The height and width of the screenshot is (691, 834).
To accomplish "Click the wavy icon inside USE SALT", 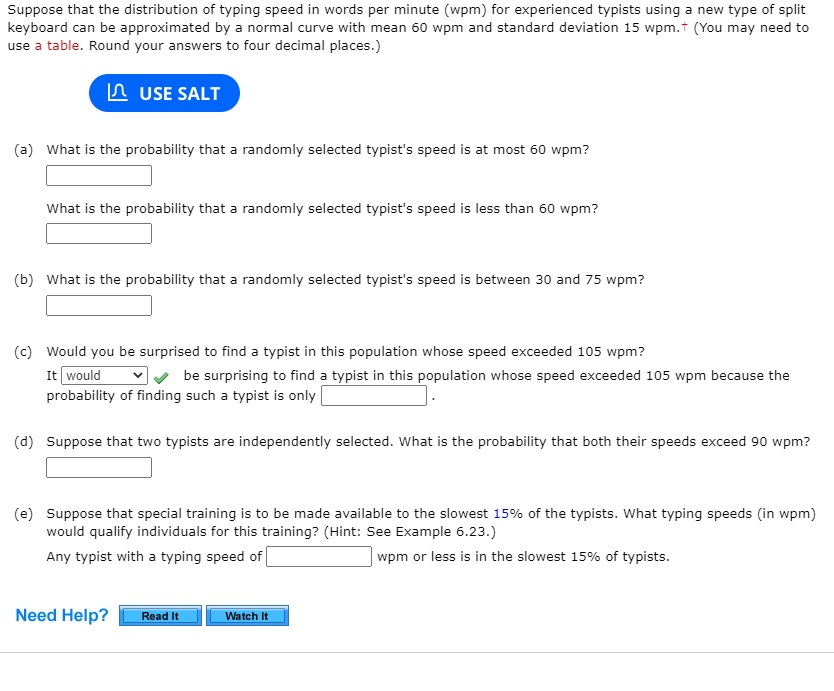I will [x=116, y=92].
